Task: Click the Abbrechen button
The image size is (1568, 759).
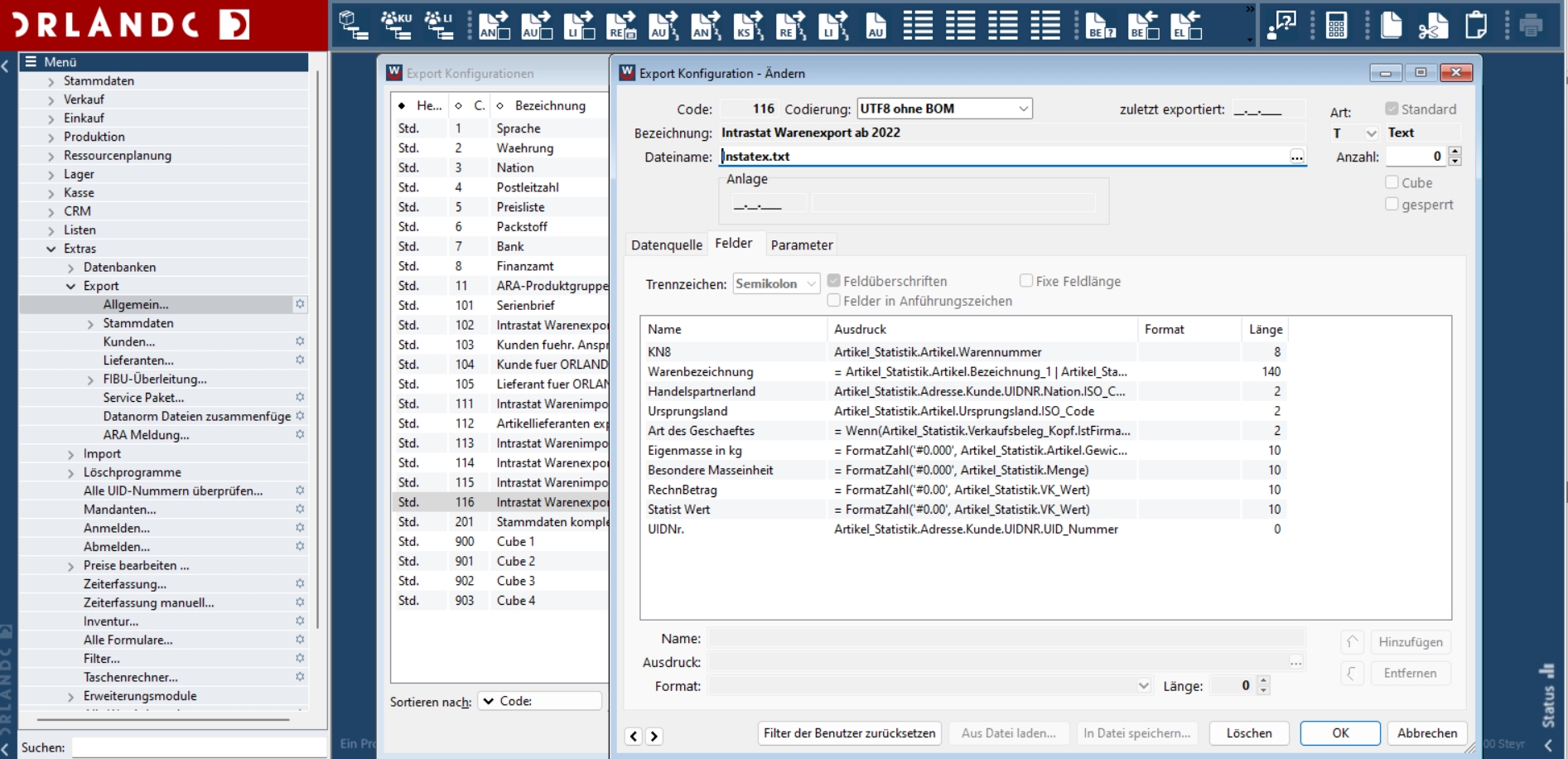Action: (1427, 733)
